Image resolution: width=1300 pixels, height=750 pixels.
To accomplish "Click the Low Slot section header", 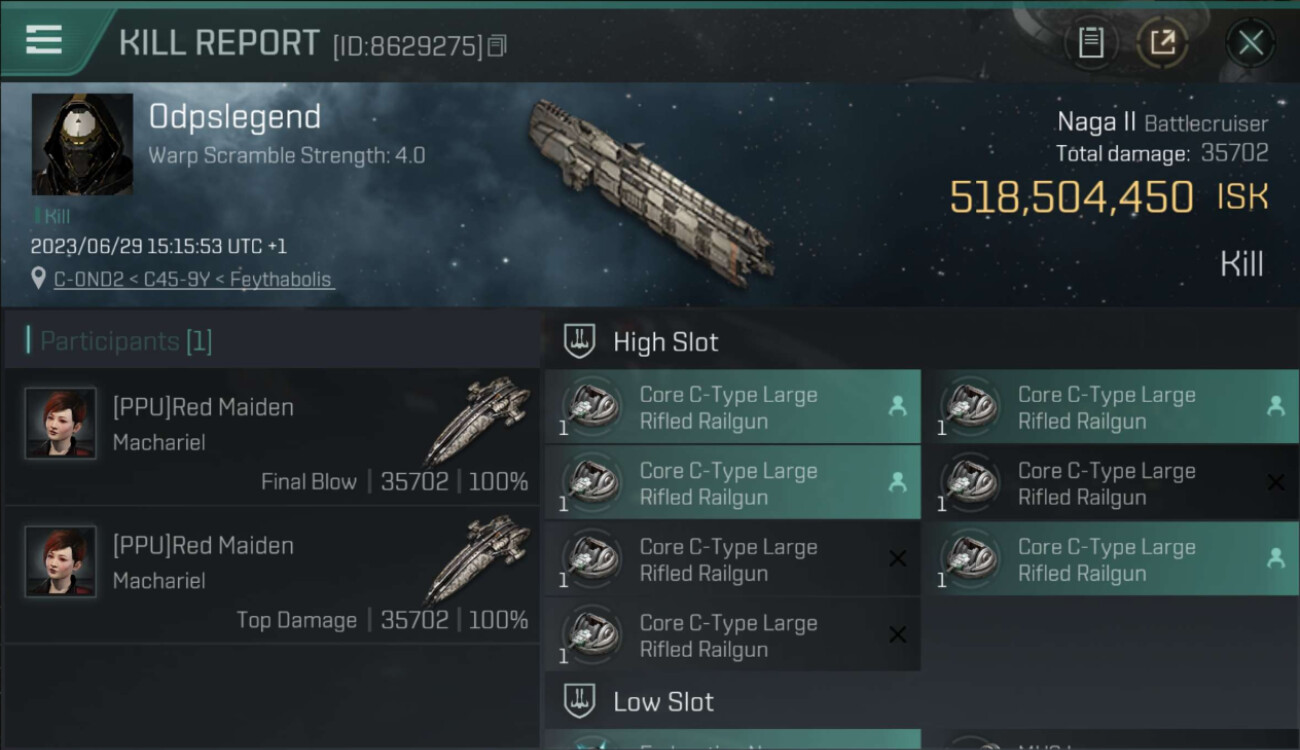I will point(663,702).
